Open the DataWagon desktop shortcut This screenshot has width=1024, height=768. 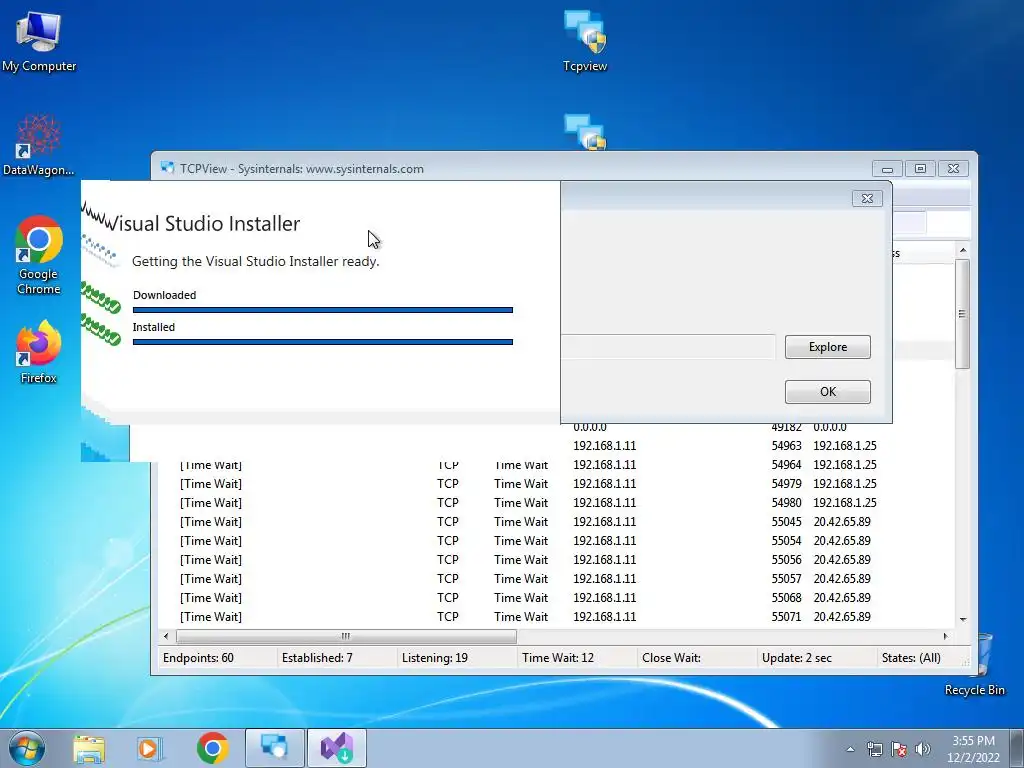click(x=39, y=145)
